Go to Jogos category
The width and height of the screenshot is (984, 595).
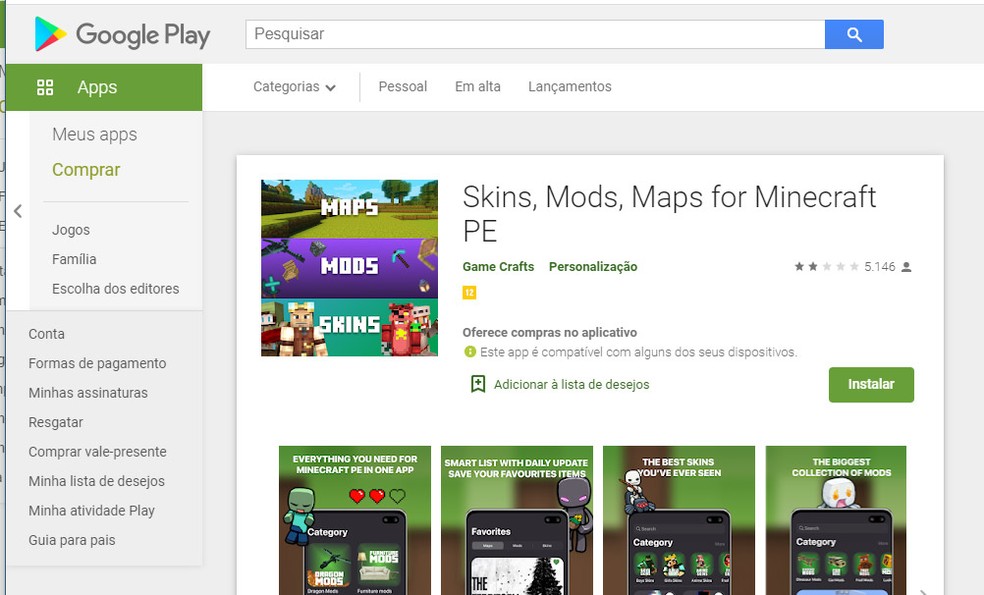click(71, 230)
